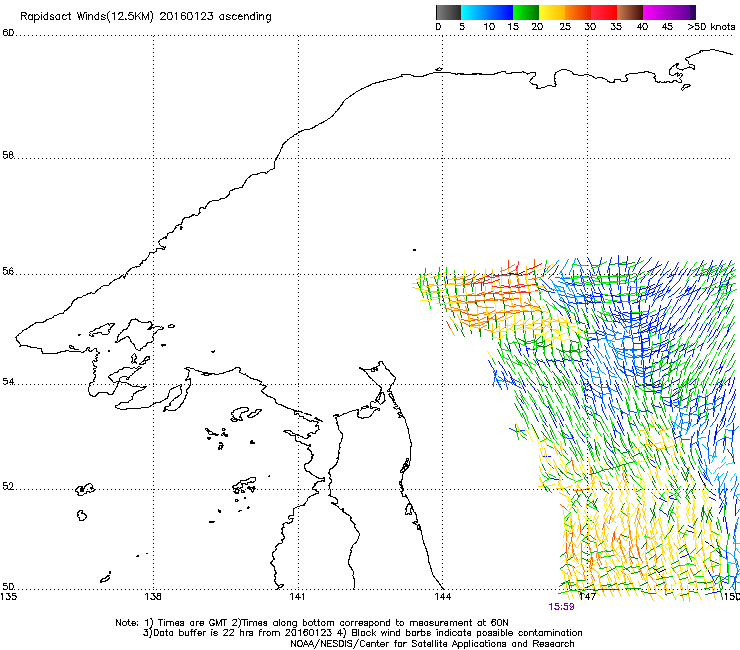Click the '45' label under the color bar
Screen dimensions: 740x650
coord(667,26)
